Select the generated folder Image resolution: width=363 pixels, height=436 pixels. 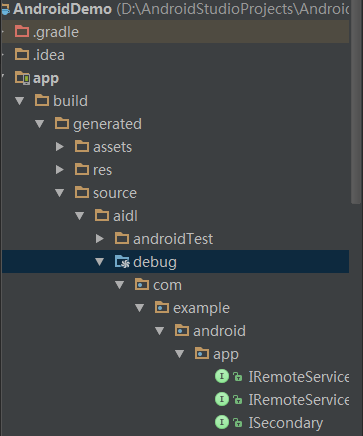[x=107, y=124]
